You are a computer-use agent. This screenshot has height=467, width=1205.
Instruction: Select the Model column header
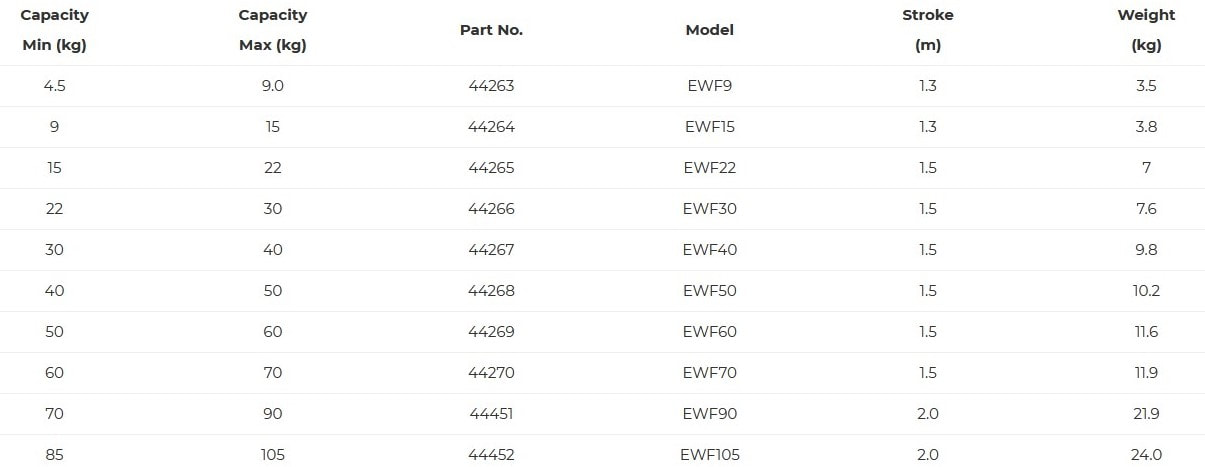tap(709, 30)
